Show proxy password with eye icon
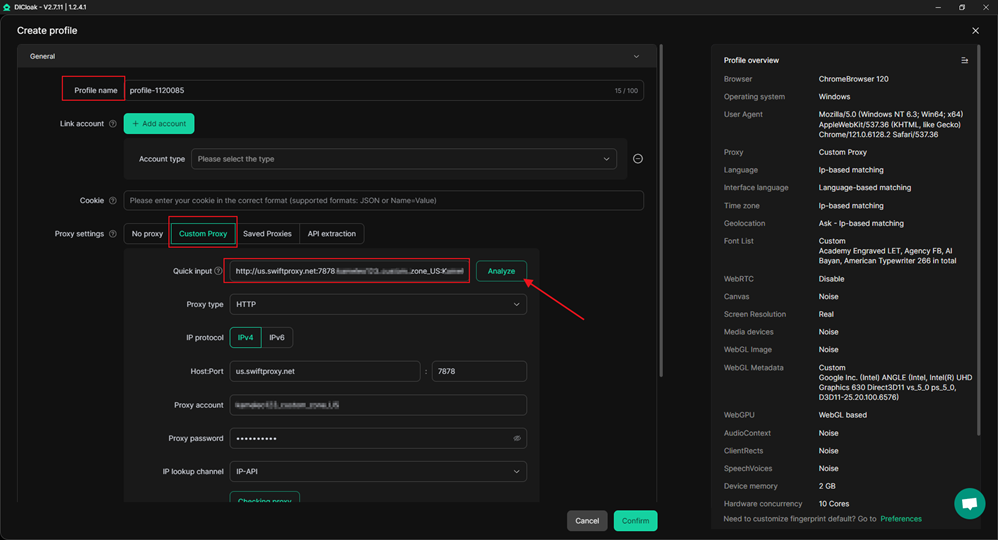Screen dimensions: 998x540 coord(517,438)
